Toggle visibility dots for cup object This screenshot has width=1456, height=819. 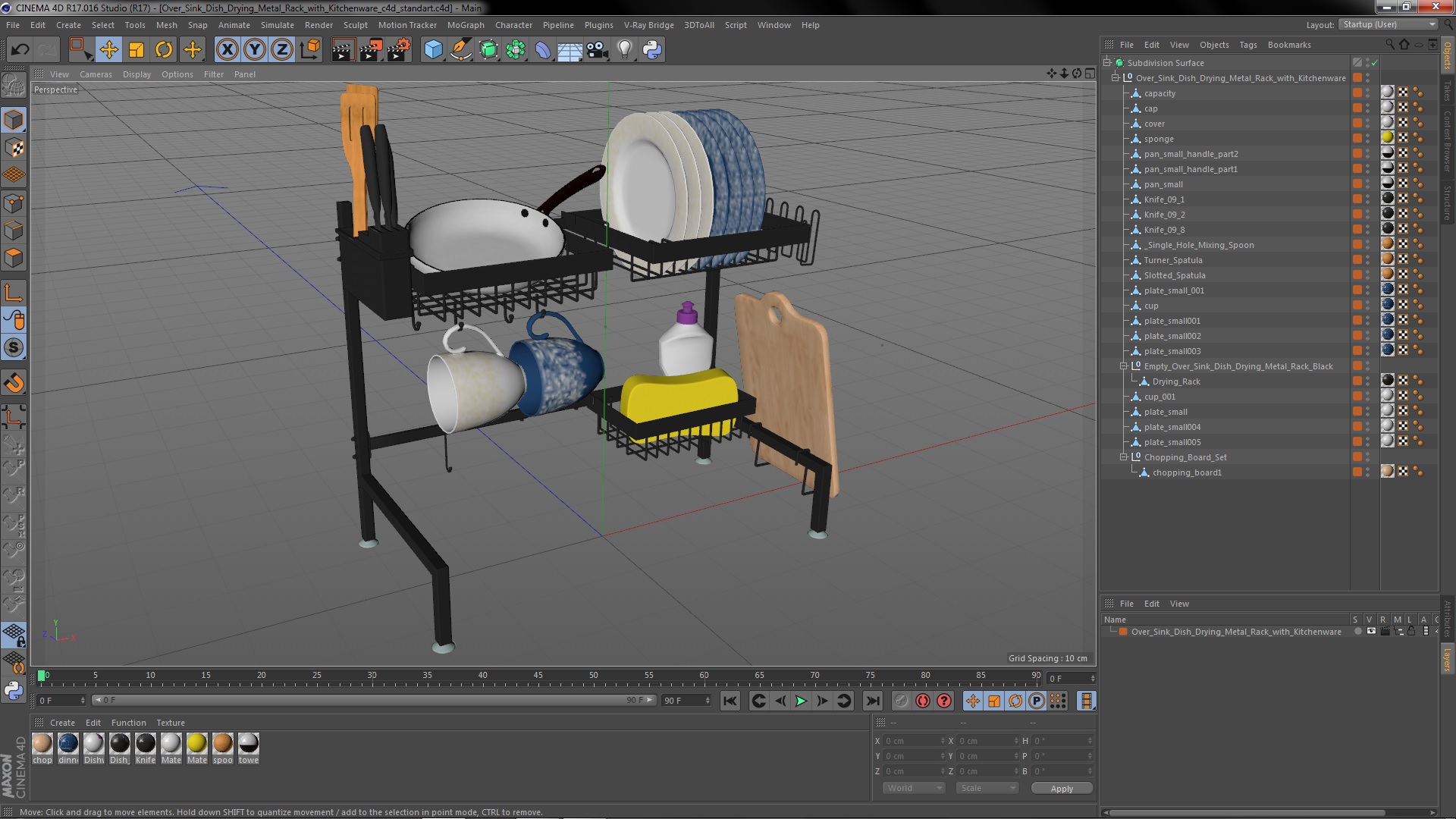(x=1368, y=306)
